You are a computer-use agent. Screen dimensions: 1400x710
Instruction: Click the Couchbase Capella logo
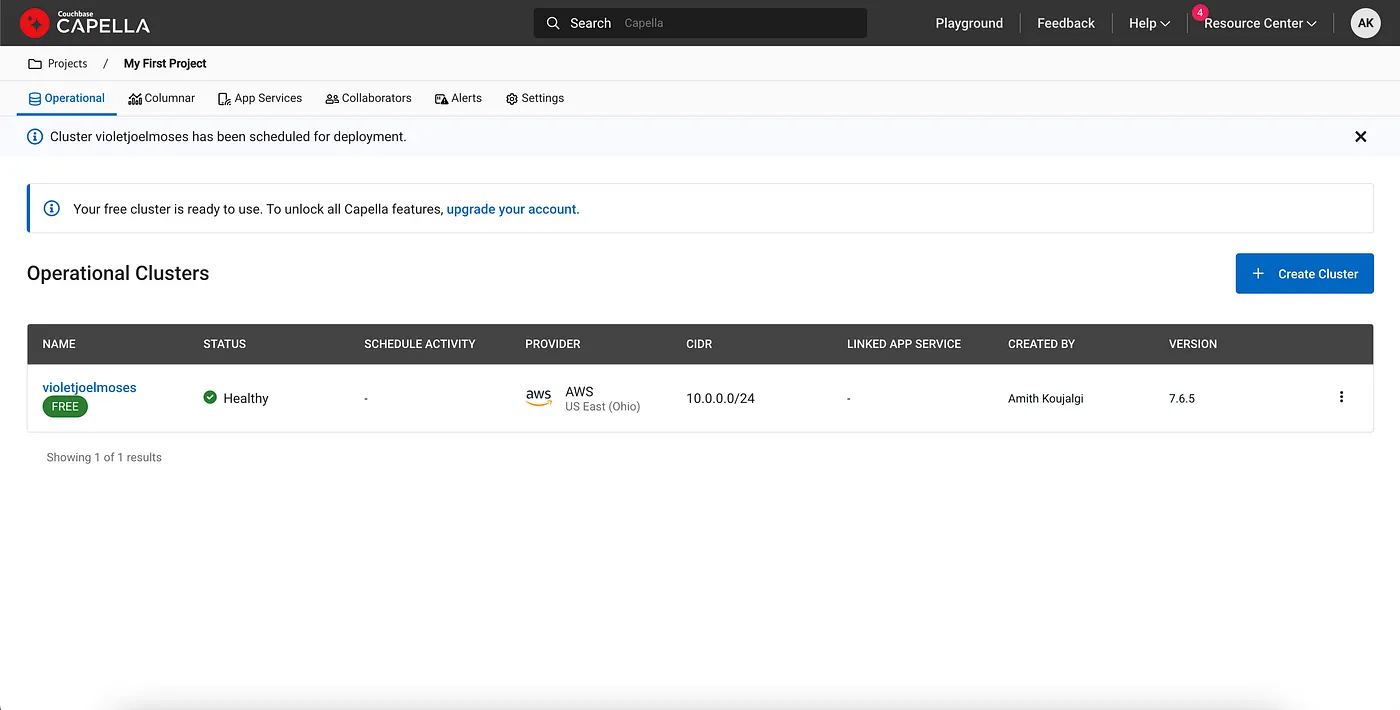[x=85, y=22]
